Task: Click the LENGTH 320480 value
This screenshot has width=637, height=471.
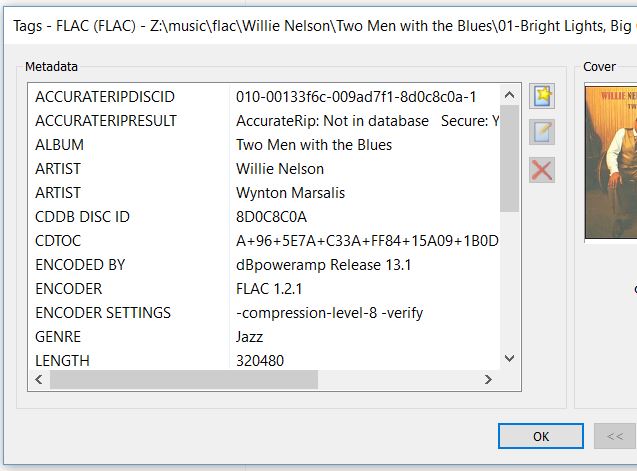Action: (x=261, y=361)
